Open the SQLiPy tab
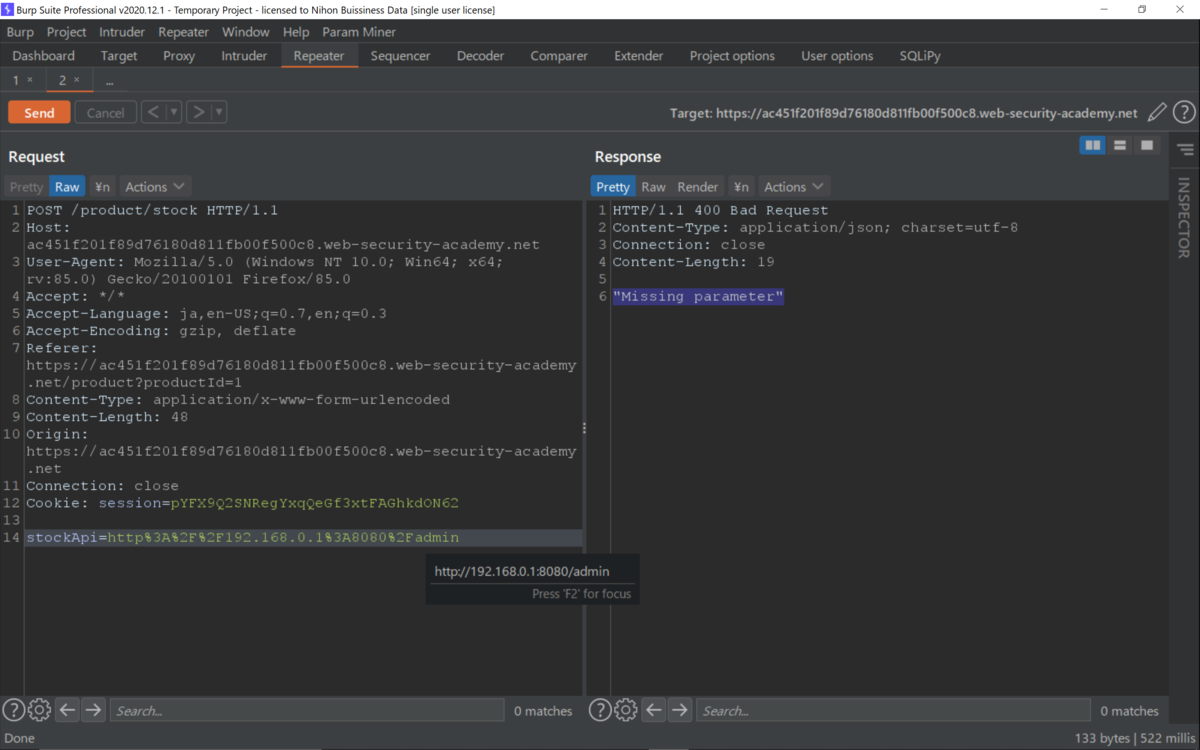Viewport: 1200px width, 750px height. 920,56
